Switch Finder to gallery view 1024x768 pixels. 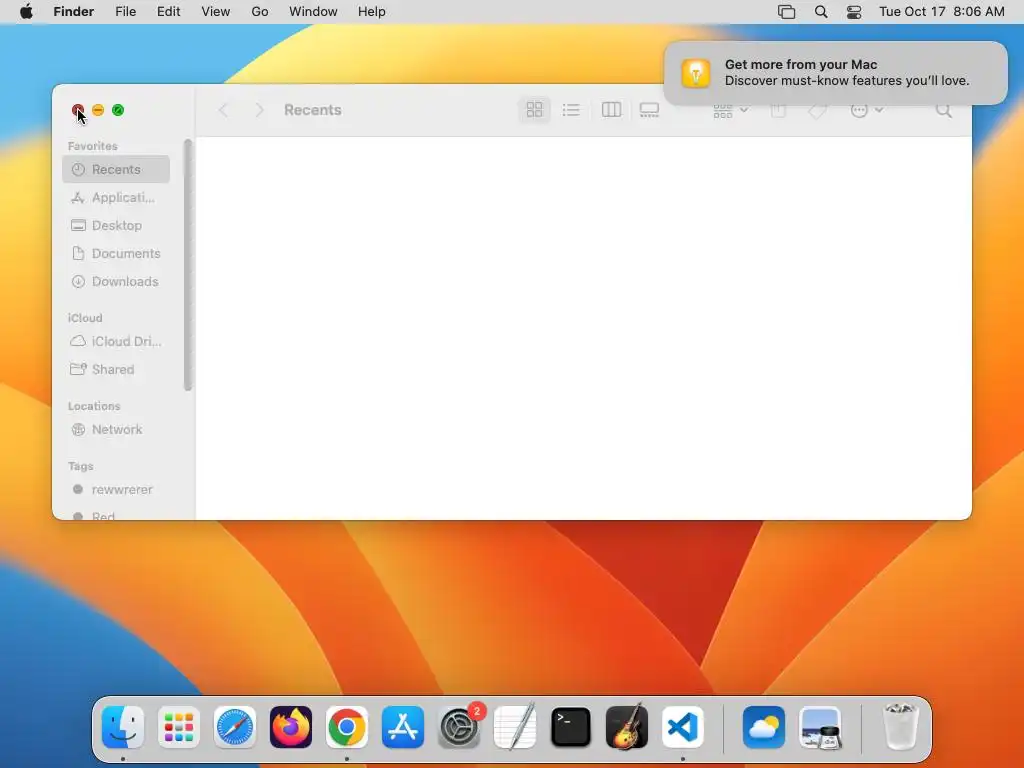(x=649, y=110)
